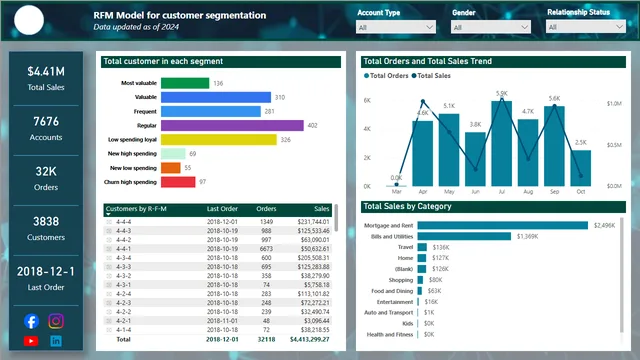Sort table by Orders column header

click(x=266, y=209)
